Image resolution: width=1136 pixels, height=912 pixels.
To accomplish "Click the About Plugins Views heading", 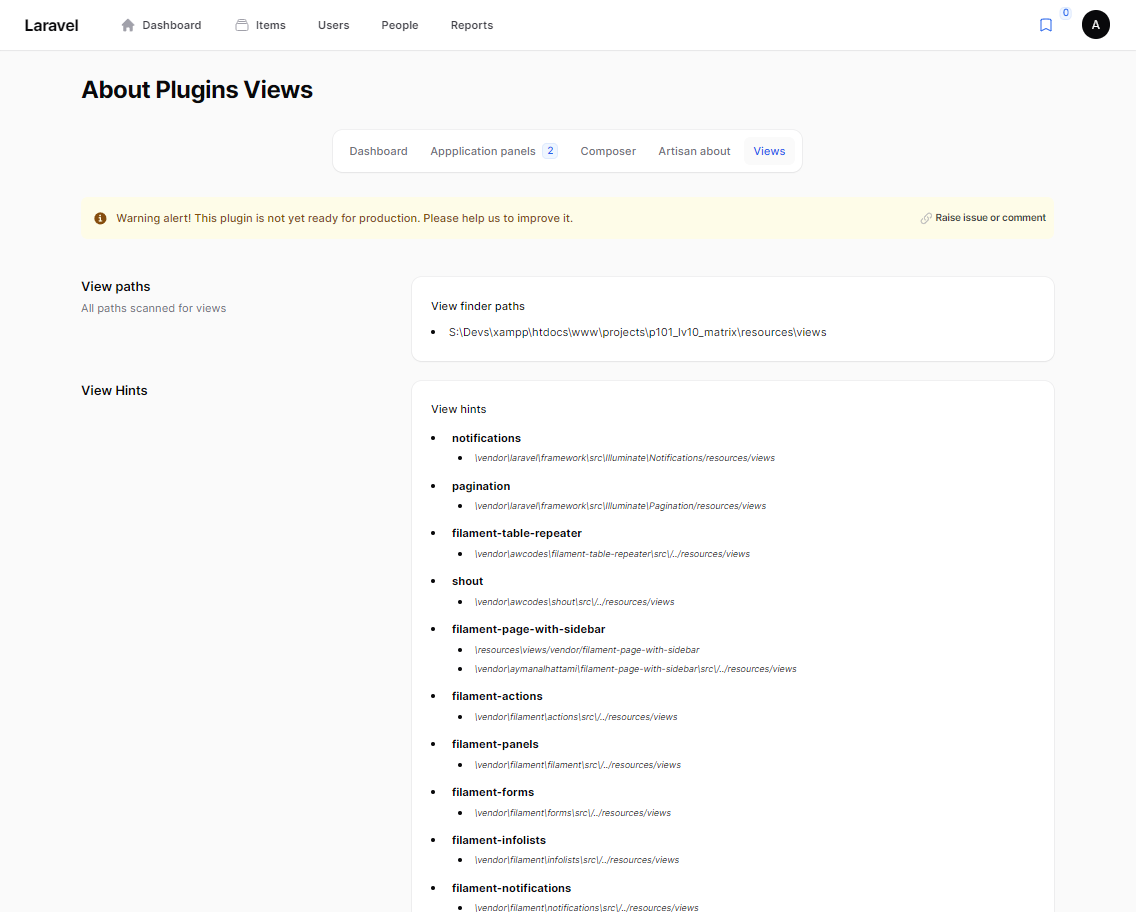I will [x=197, y=90].
